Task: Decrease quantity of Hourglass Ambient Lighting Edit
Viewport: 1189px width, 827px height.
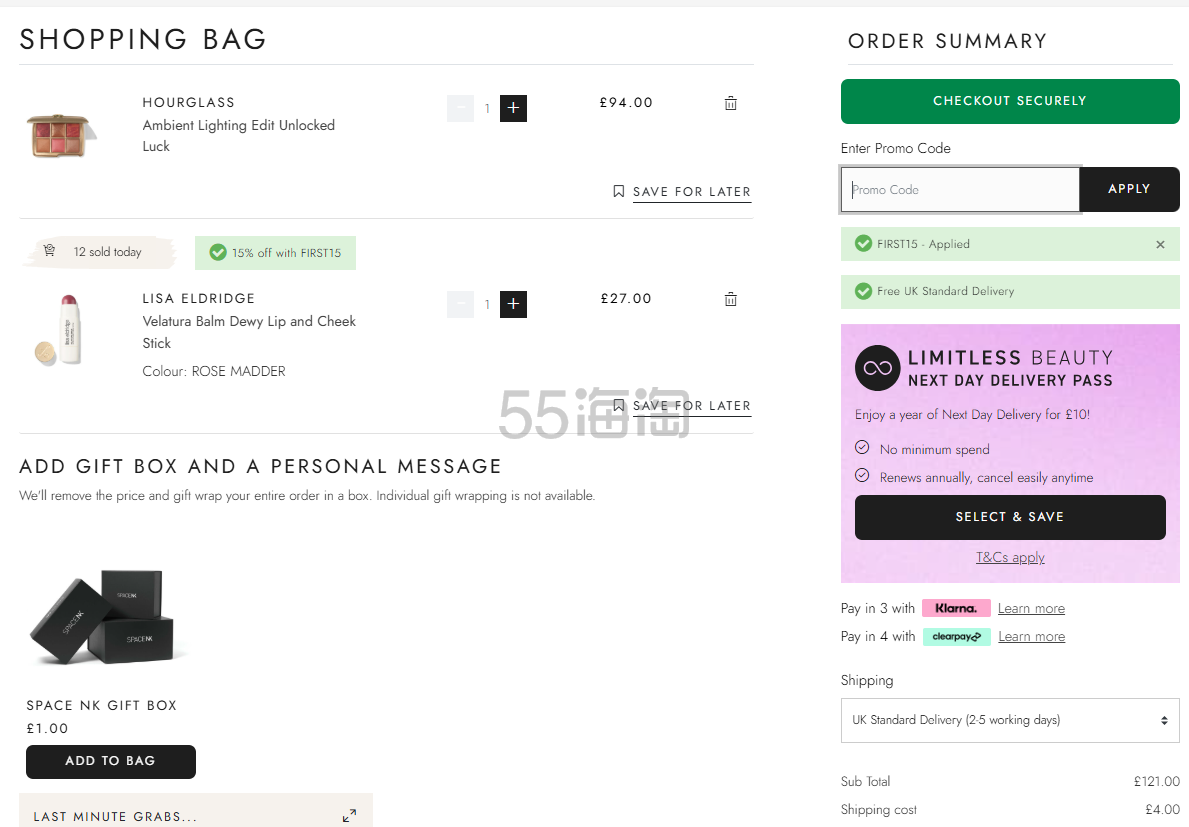Action: [460, 108]
